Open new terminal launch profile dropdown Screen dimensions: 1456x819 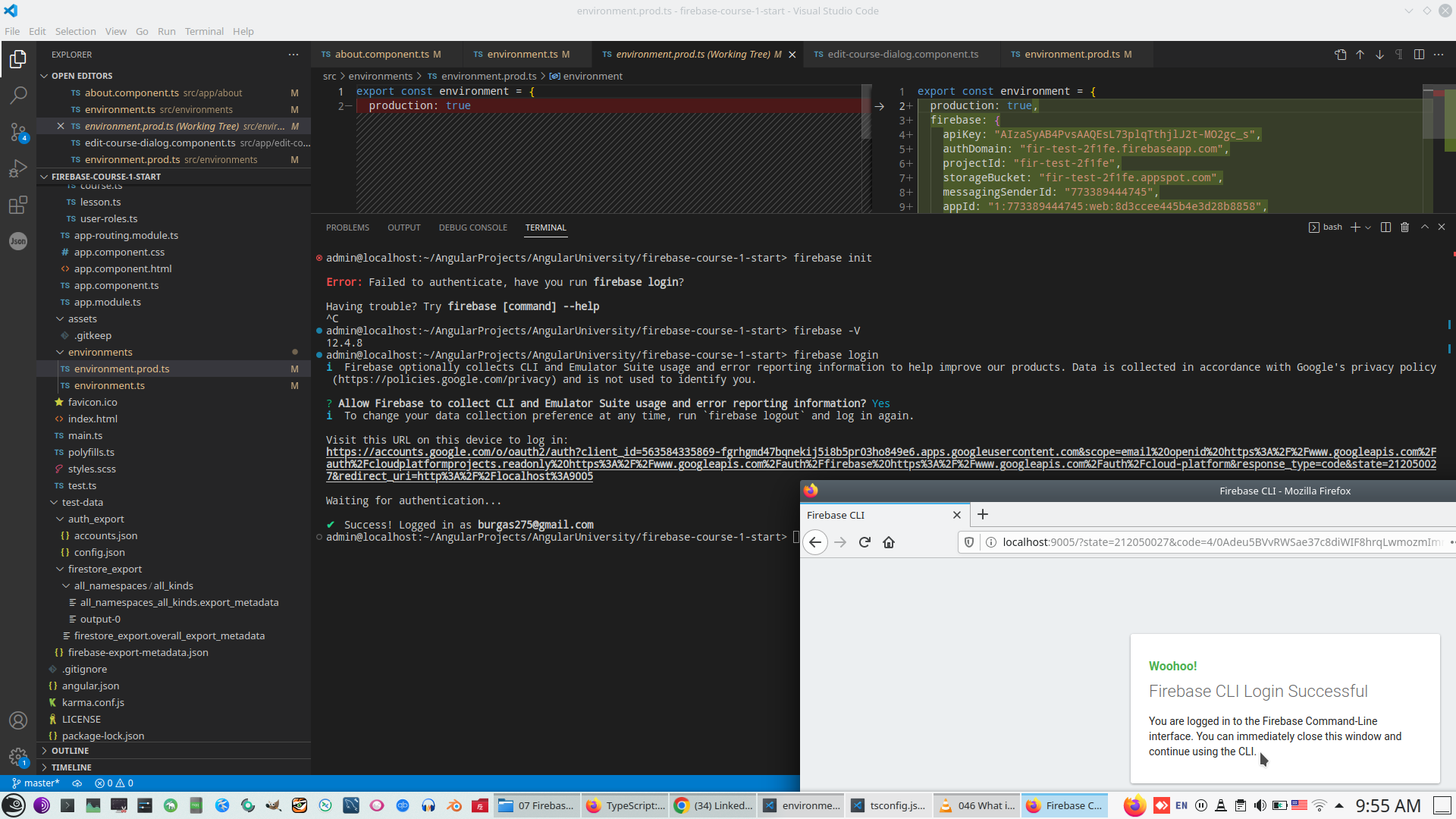pos(1368,227)
